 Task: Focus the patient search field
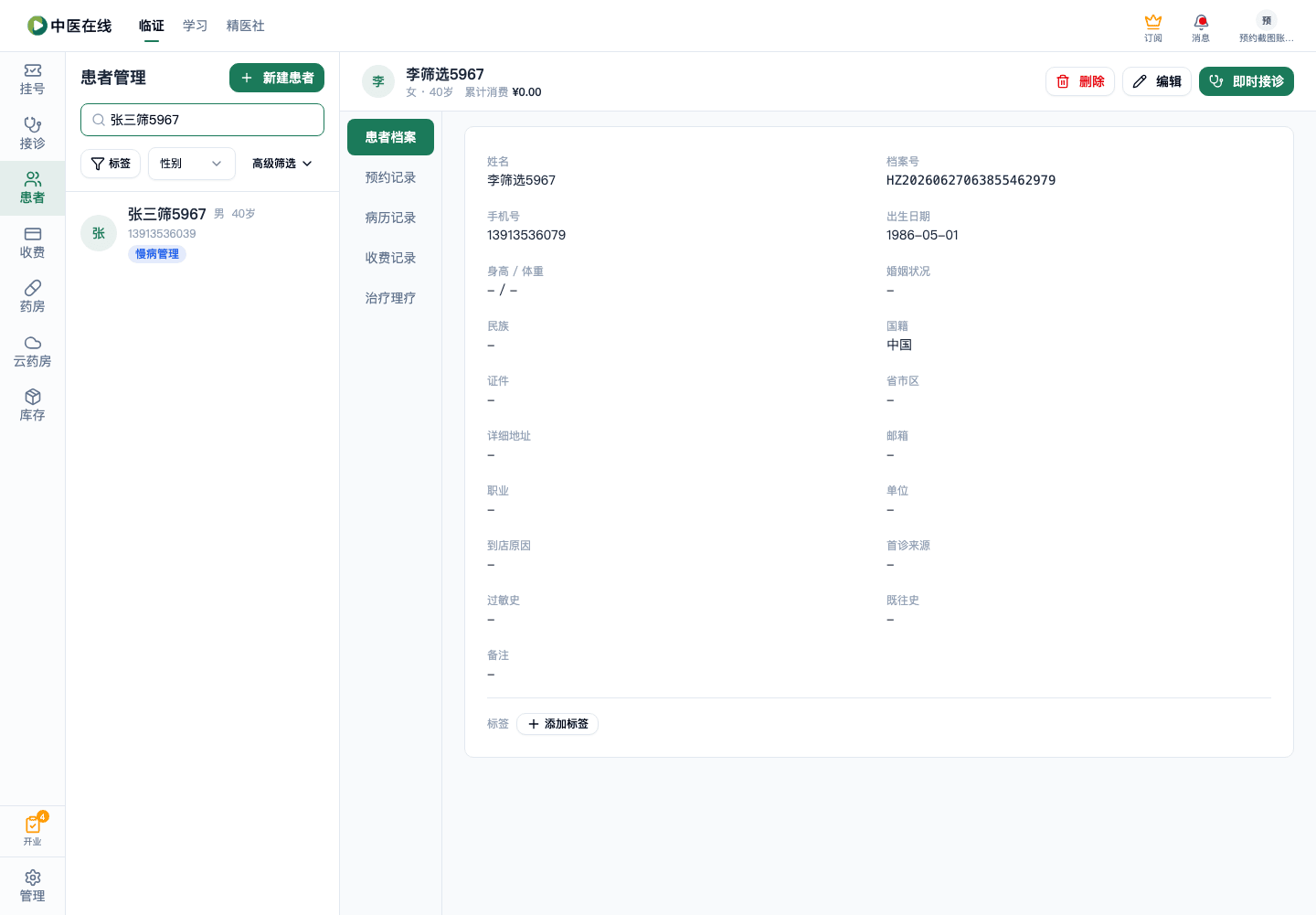point(203,120)
